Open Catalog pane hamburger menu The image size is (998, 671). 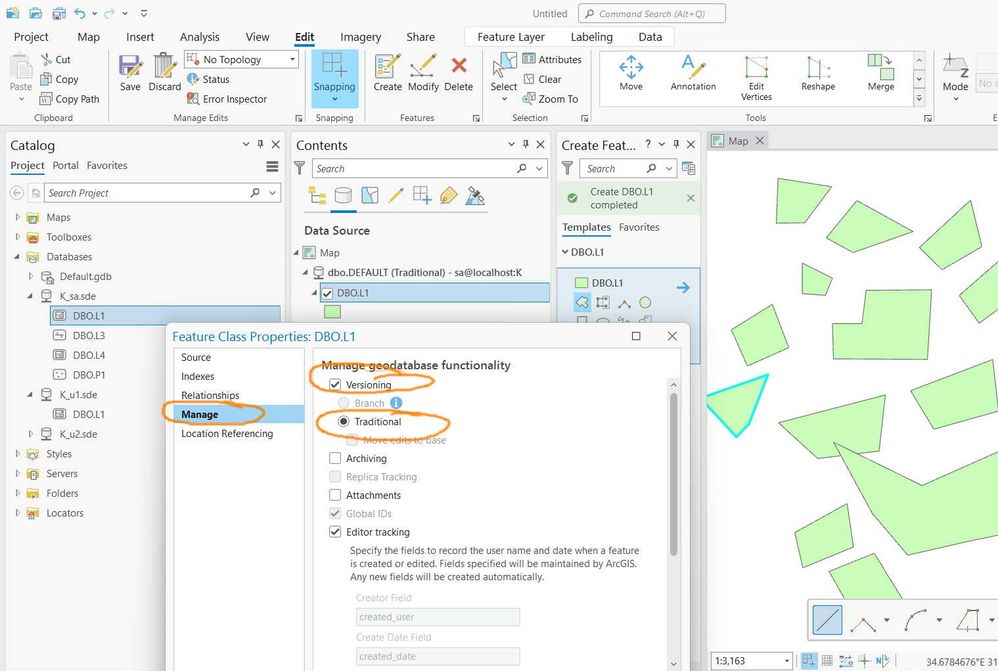[272, 166]
